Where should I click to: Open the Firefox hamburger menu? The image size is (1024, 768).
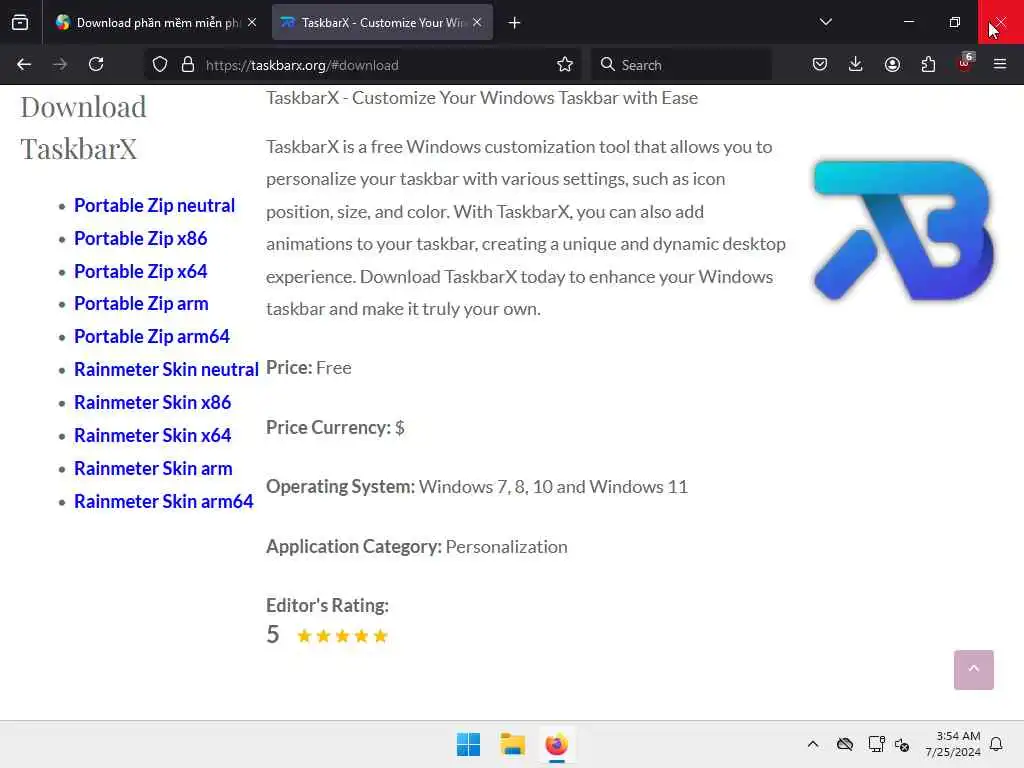pyautogui.click(x=1000, y=64)
